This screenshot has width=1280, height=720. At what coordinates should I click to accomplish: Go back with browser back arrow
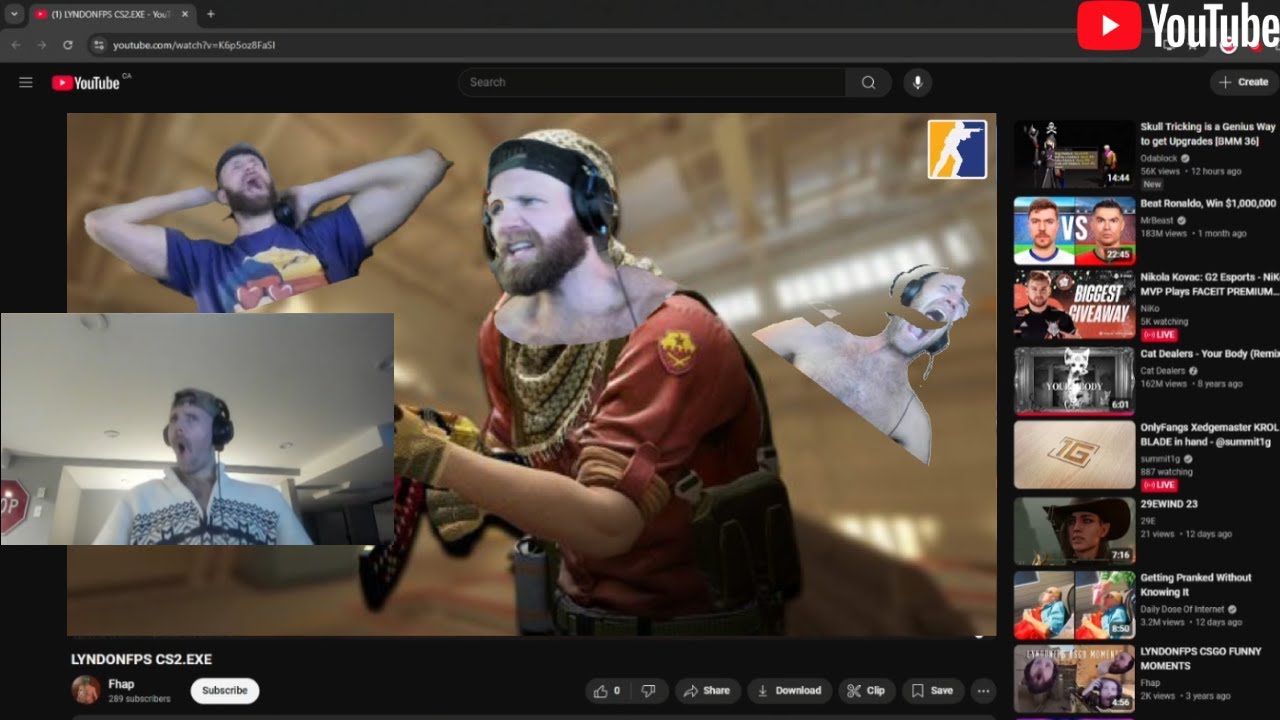[x=16, y=45]
